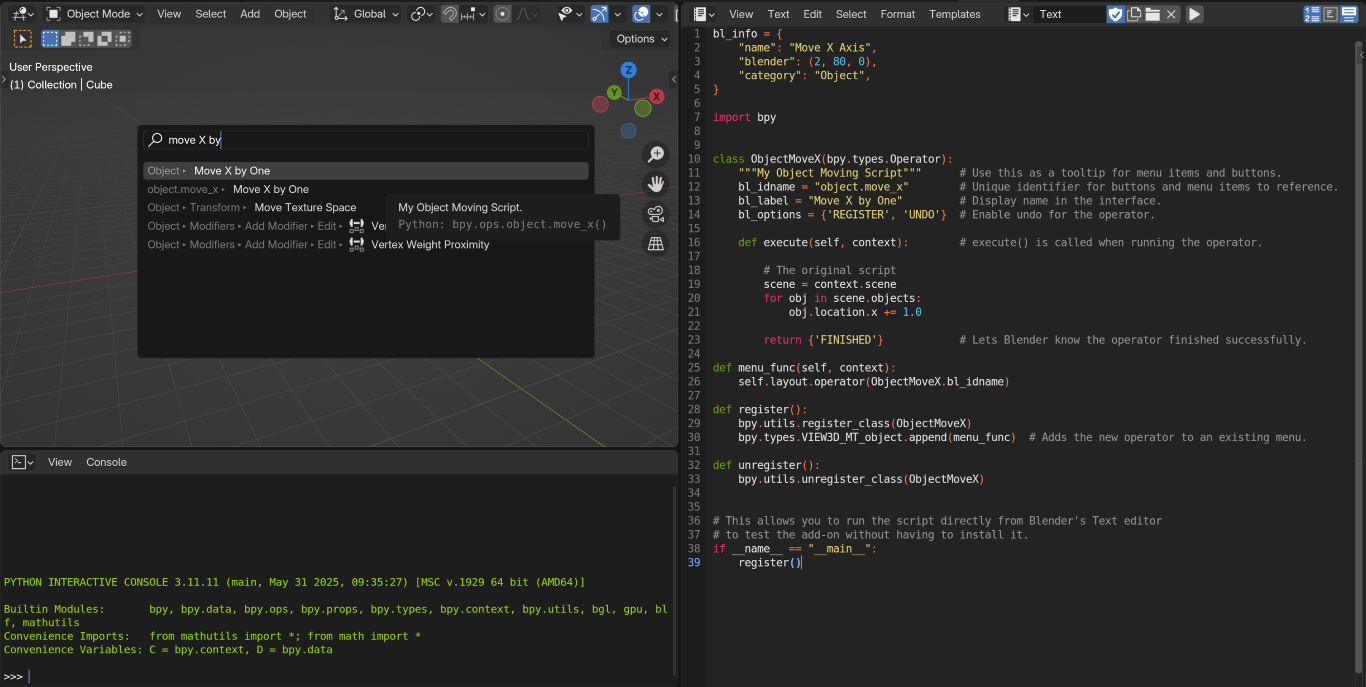
Task: Open the Object Mode dropdown
Action: pyautogui.click(x=94, y=14)
